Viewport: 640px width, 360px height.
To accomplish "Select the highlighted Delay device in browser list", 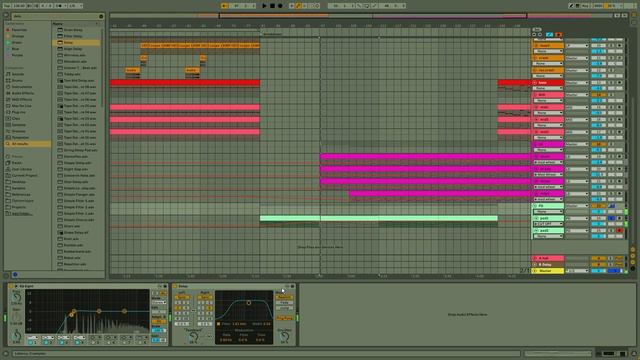I will [x=76, y=42].
